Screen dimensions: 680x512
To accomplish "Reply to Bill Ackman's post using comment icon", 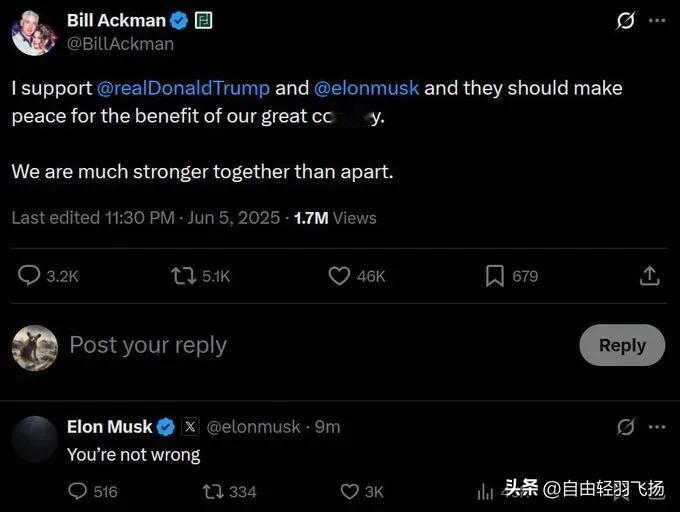I will pos(30,276).
